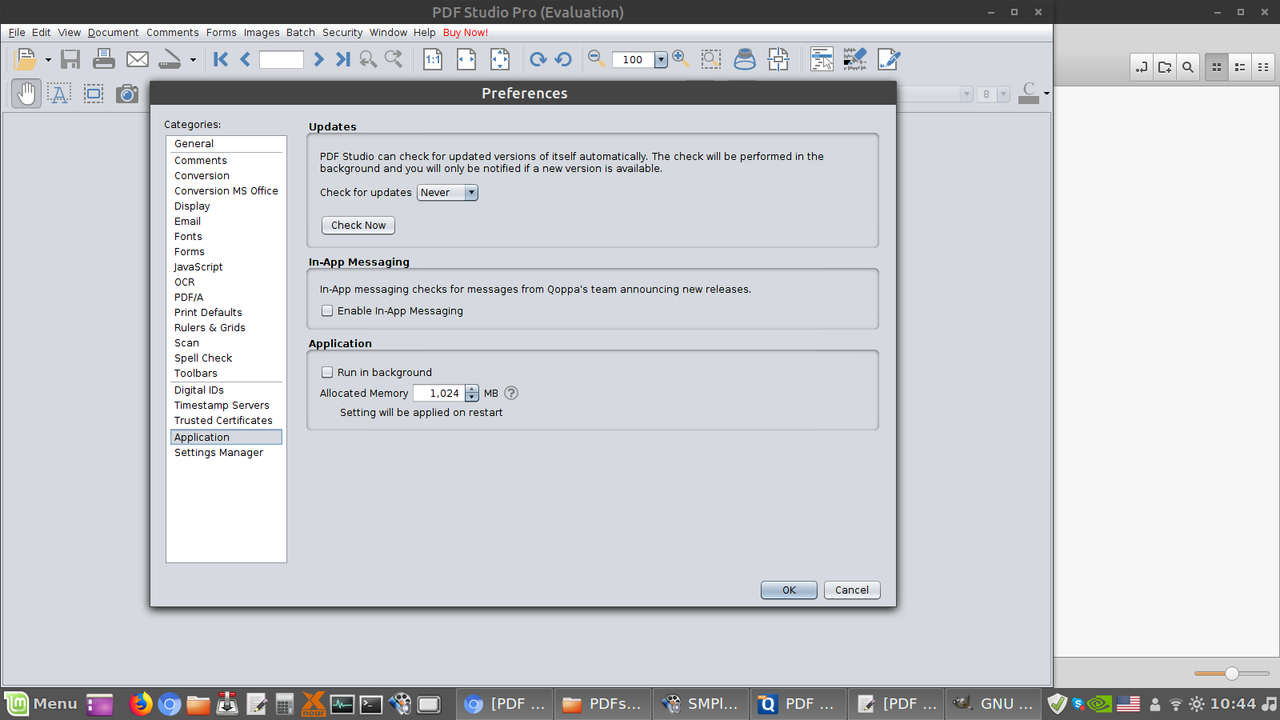This screenshot has height=720, width=1280.
Task: Click the page number input field
Action: point(281,60)
